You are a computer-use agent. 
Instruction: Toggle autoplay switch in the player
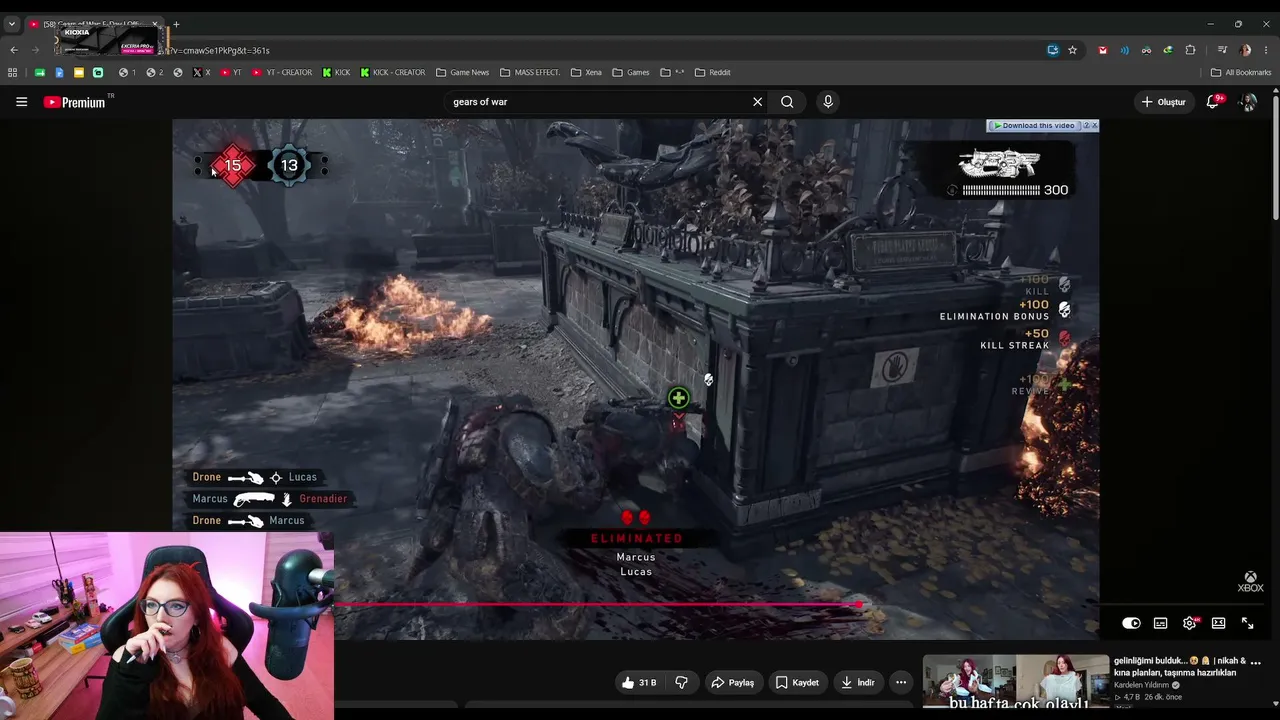(x=1131, y=623)
